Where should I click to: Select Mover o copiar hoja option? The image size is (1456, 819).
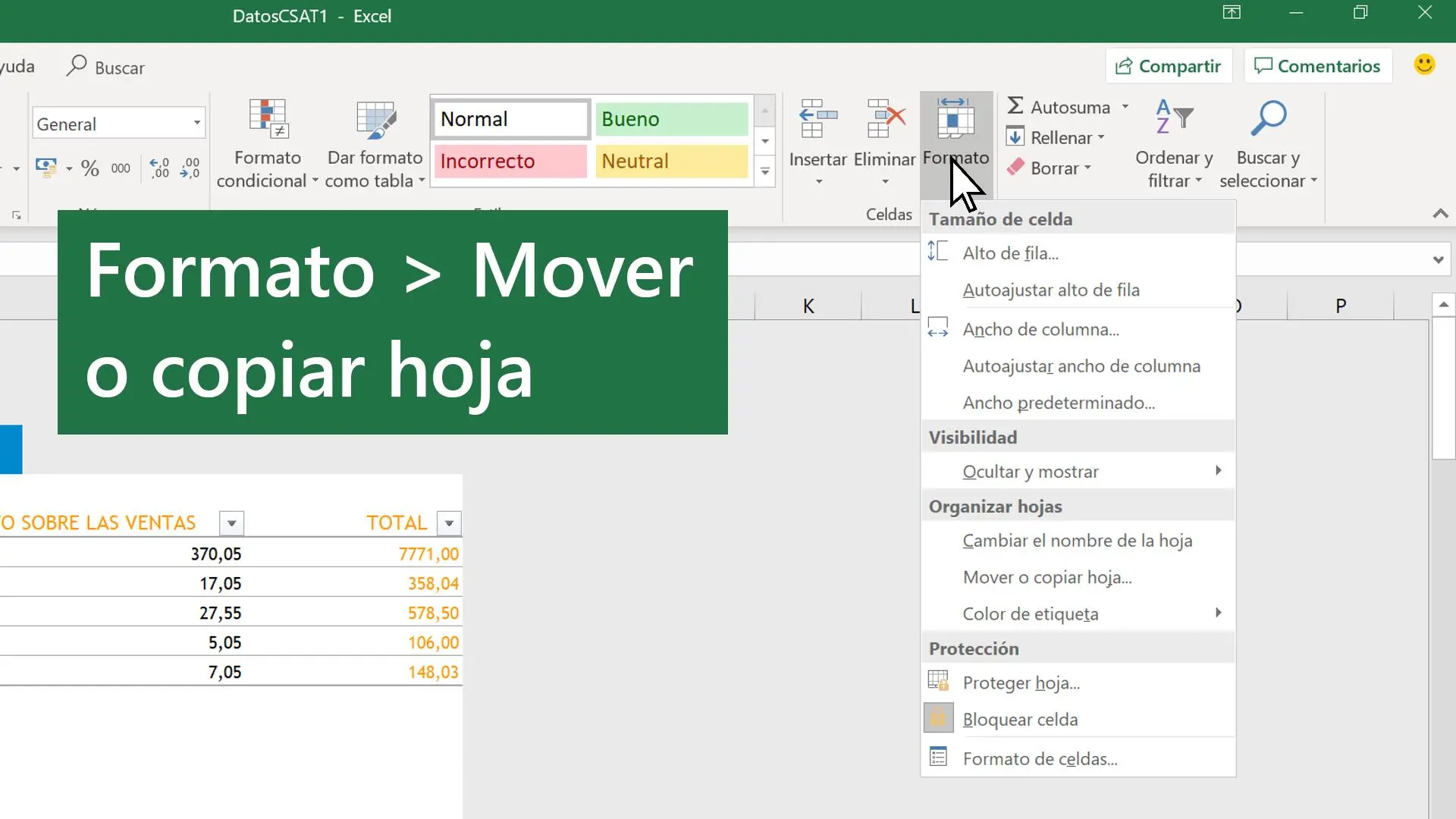(1047, 577)
